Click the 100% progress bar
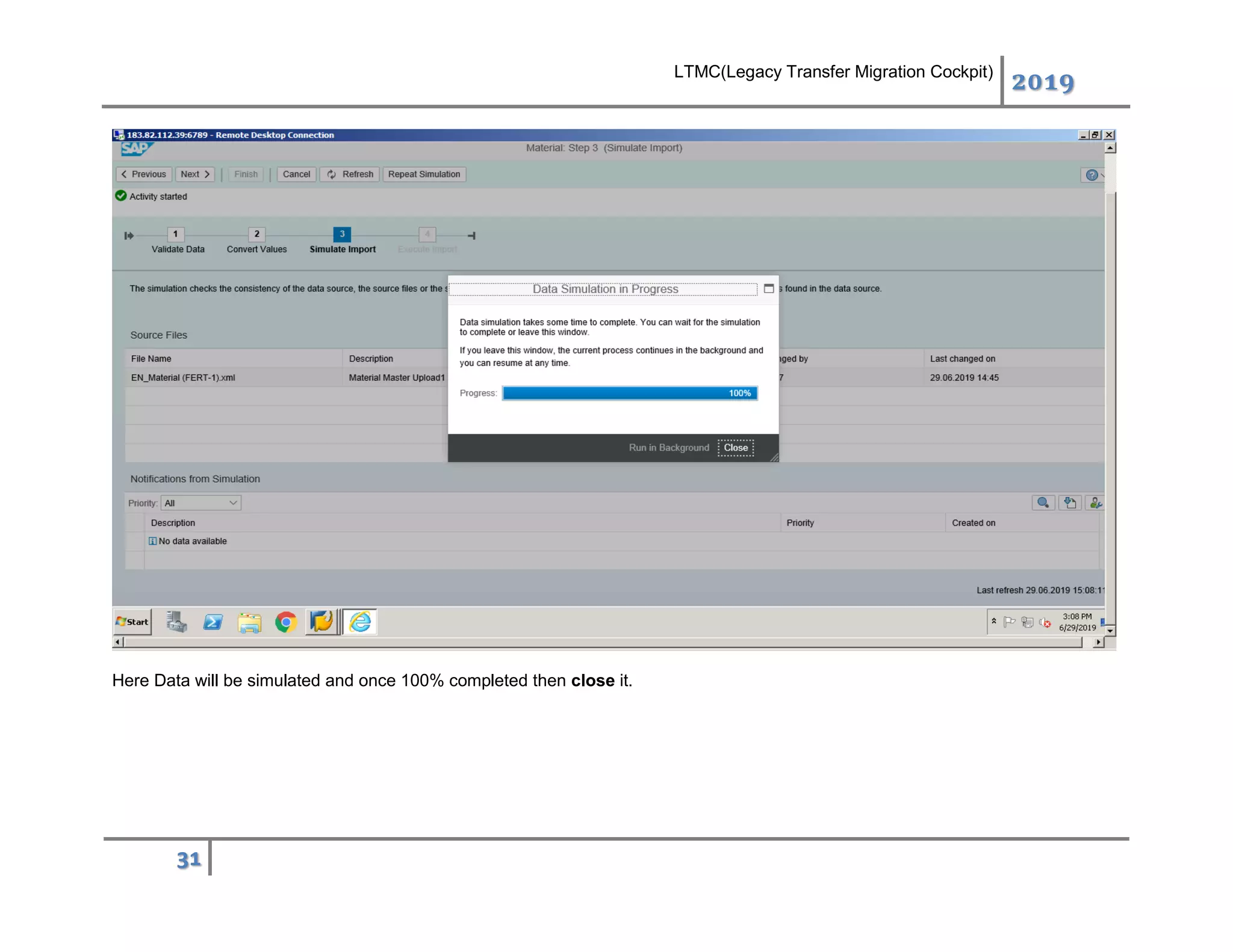This screenshot has height=952, width=1233. pos(630,393)
